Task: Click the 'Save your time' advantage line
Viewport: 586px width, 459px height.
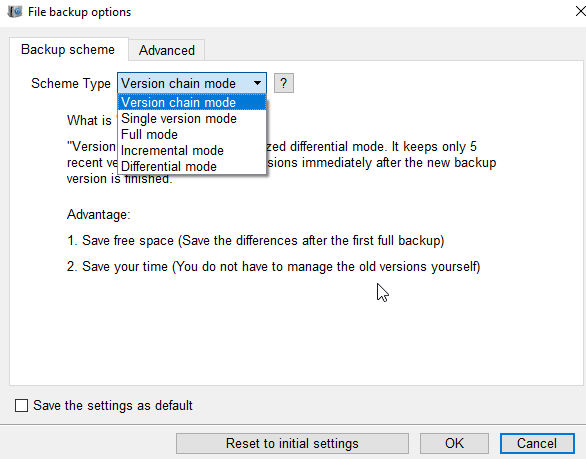Action: pos(274,267)
